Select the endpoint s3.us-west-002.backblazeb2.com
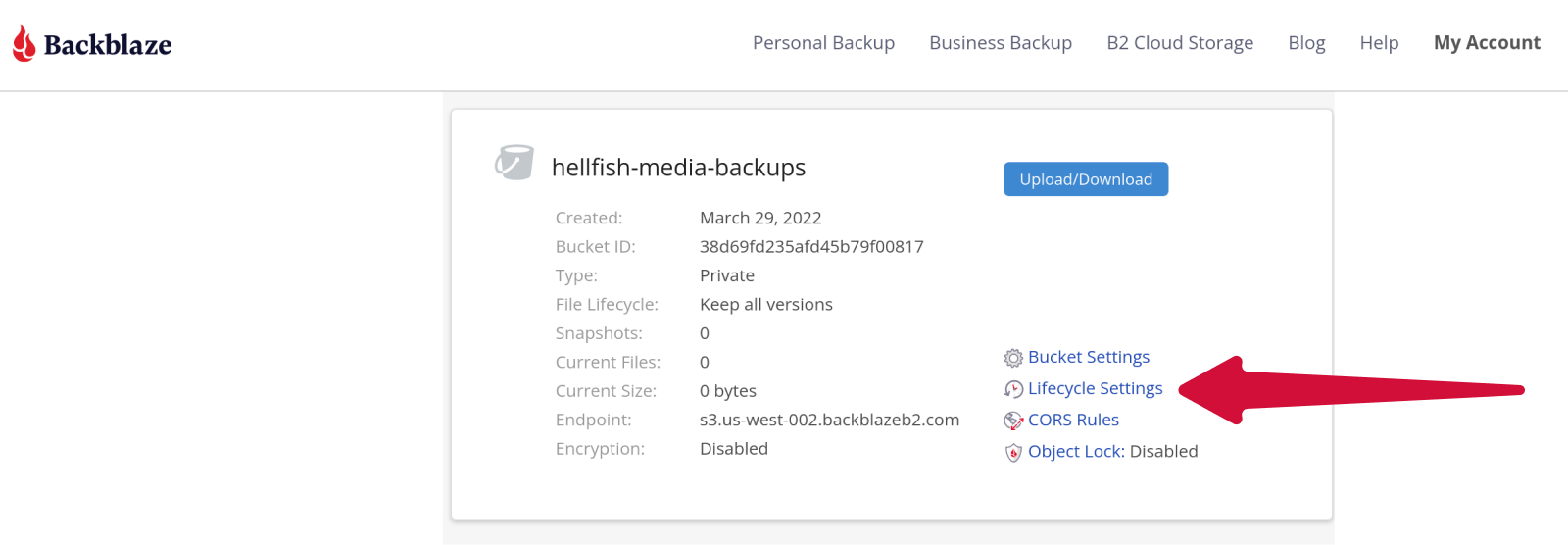Viewport: 1568px width, 545px height. [829, 420]
